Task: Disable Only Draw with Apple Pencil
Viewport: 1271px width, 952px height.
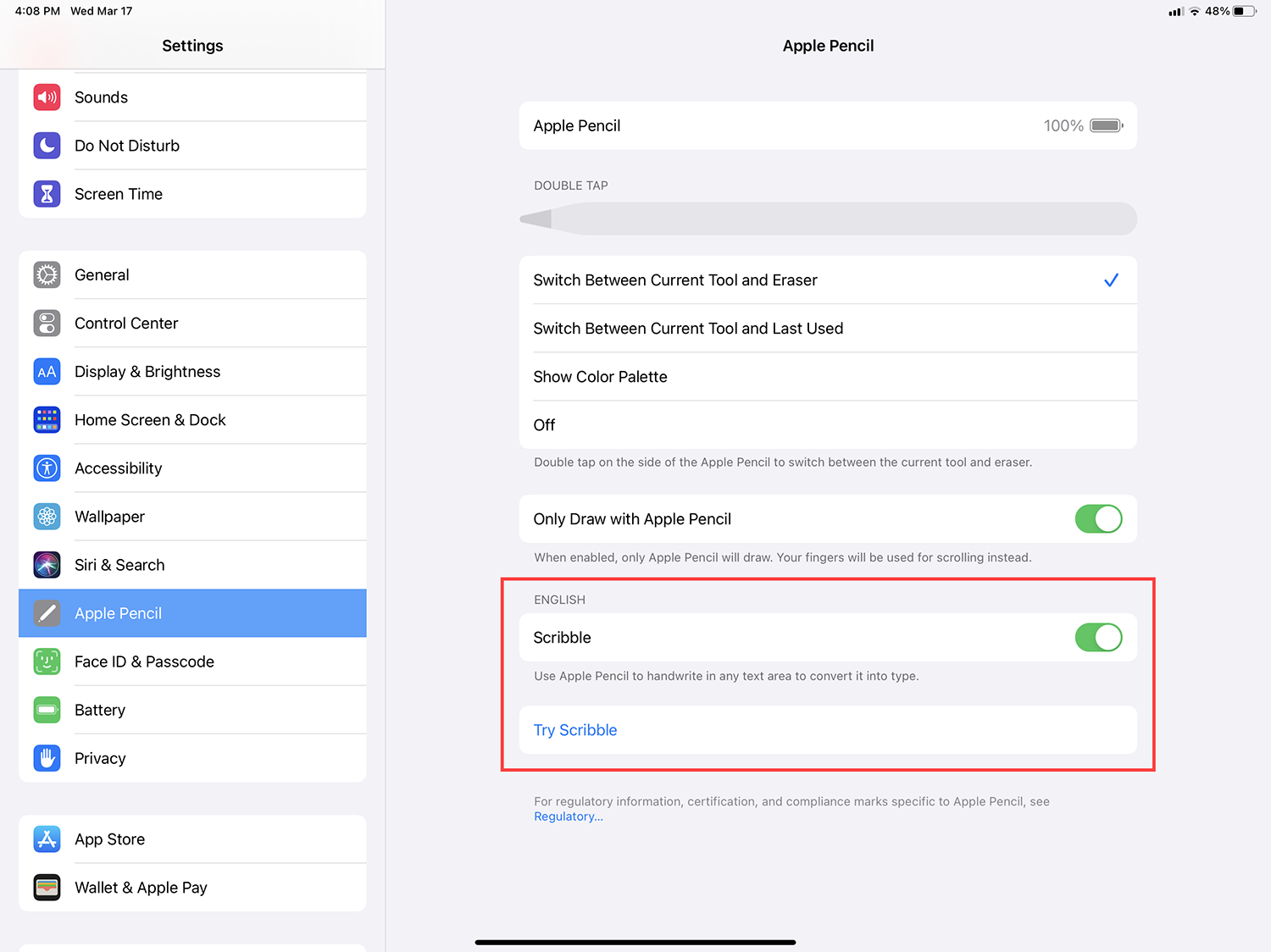Action: [x=1098, y=519]
